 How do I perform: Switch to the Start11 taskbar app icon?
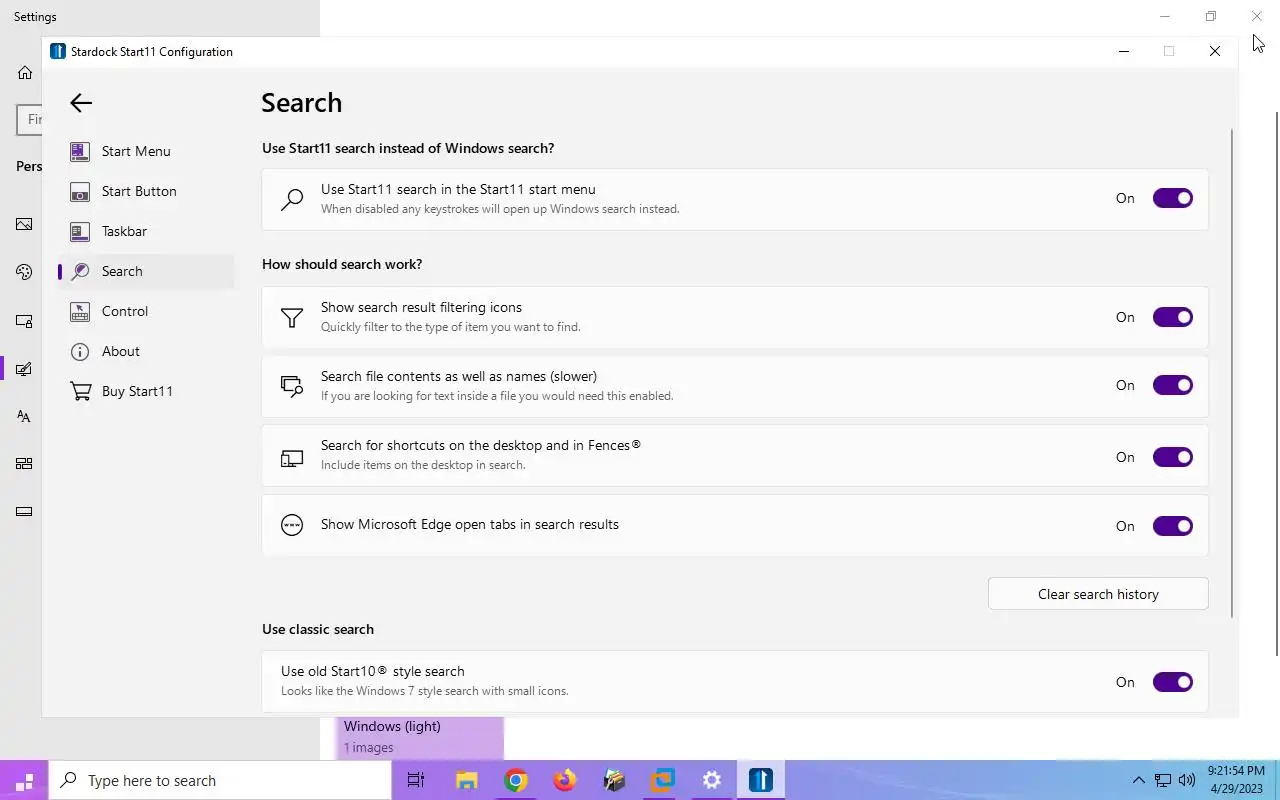tap(760, 780)
